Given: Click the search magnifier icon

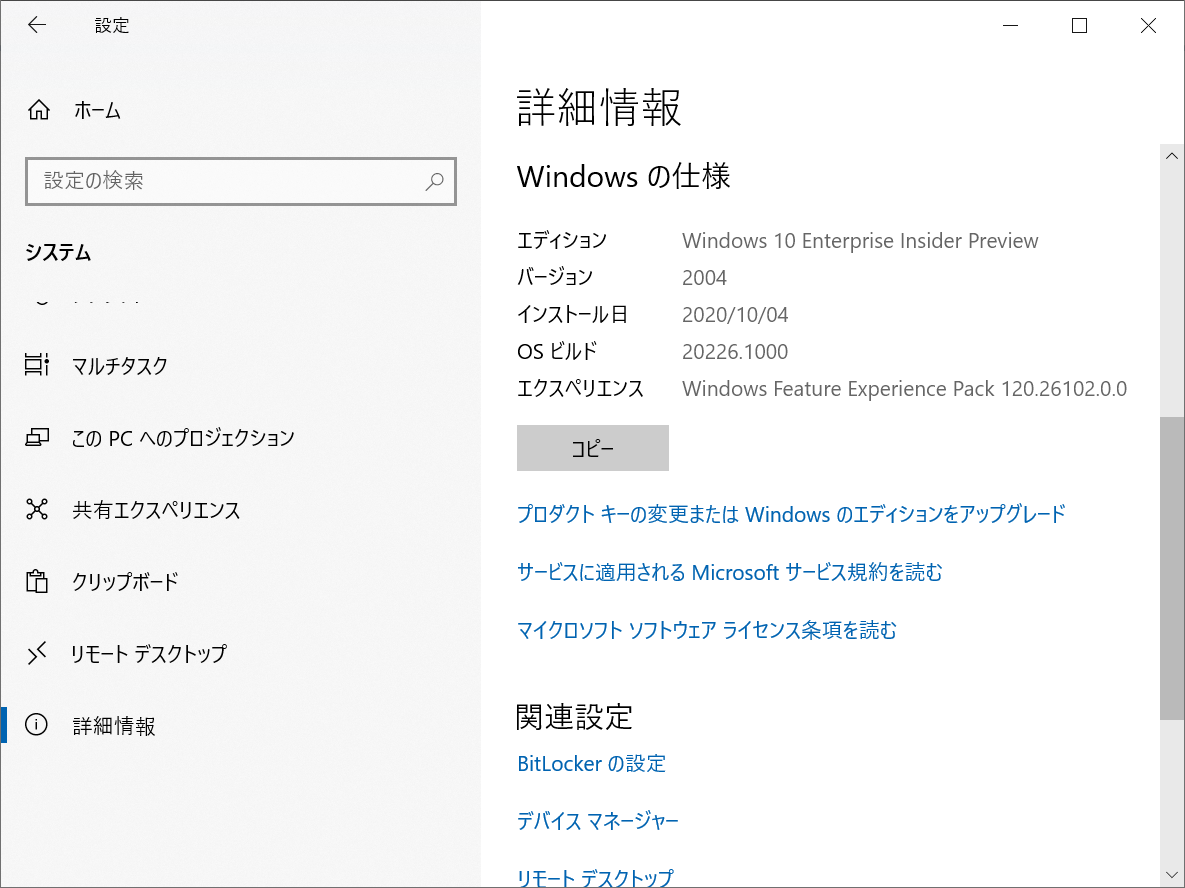Looking at the screenshot, I should (x=434, y=181).
